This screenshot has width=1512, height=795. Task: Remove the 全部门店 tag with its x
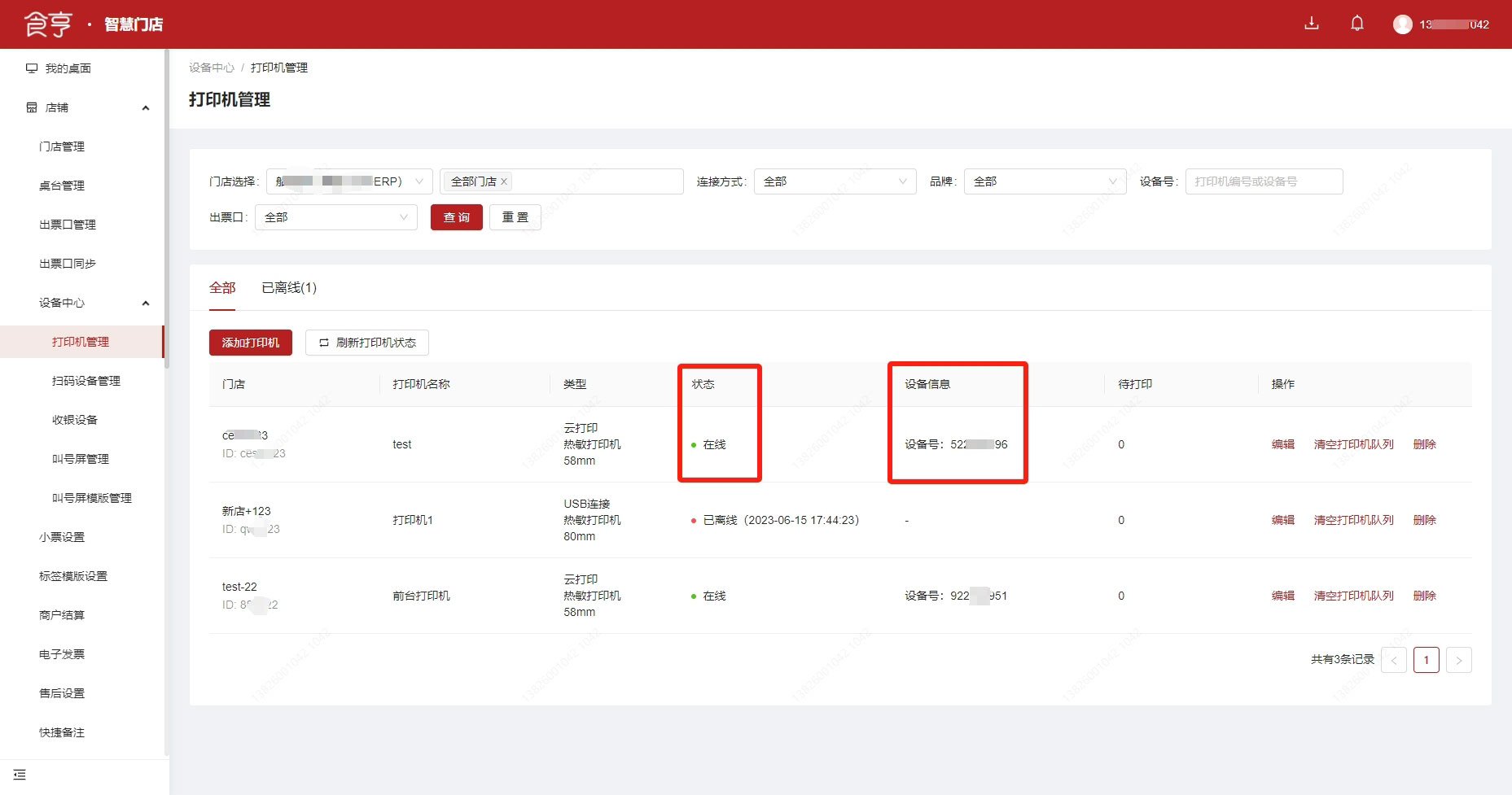(x=504, y=181)
